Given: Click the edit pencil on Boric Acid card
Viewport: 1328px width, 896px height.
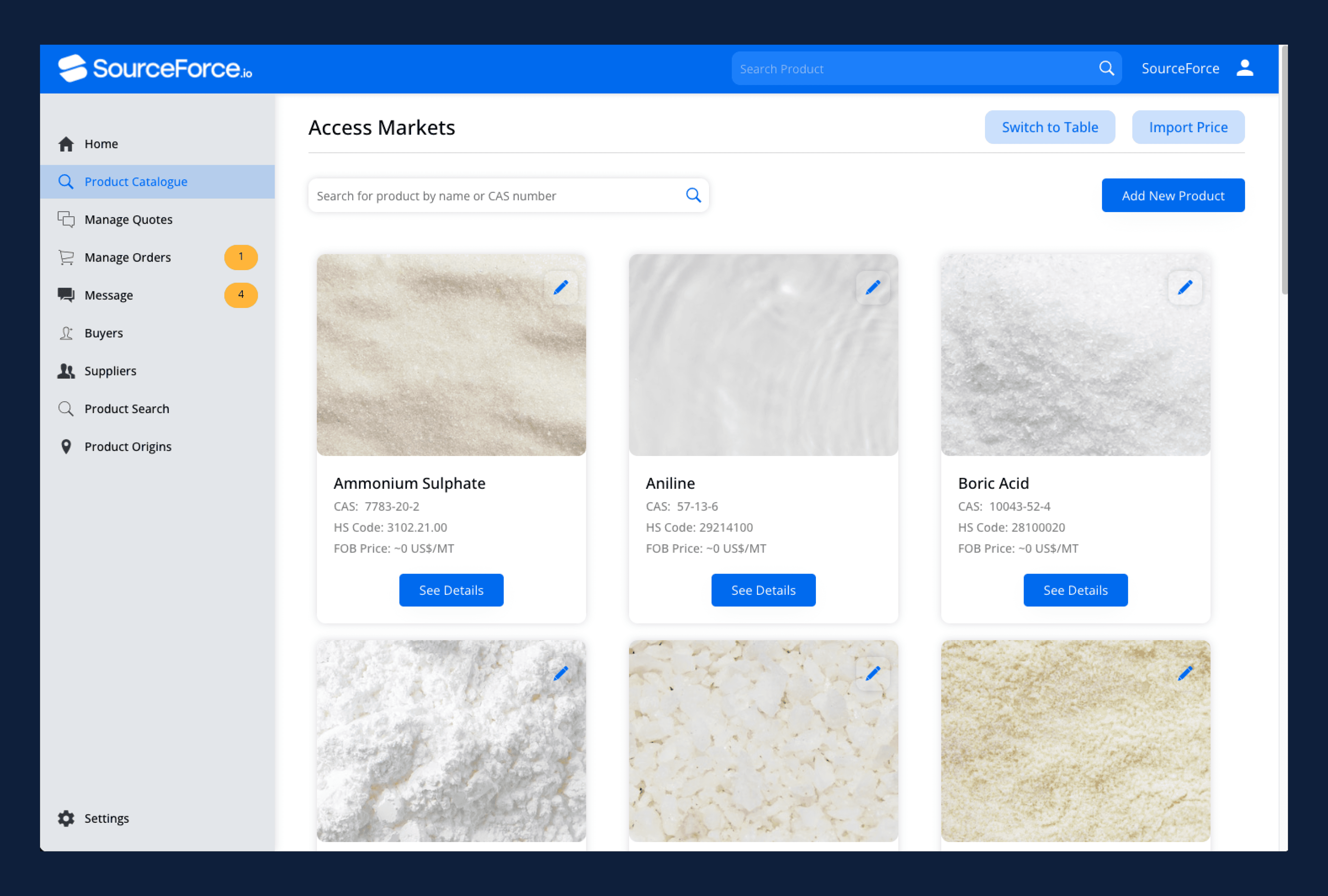Looking at the screenshot, I should coord(1185,287).
